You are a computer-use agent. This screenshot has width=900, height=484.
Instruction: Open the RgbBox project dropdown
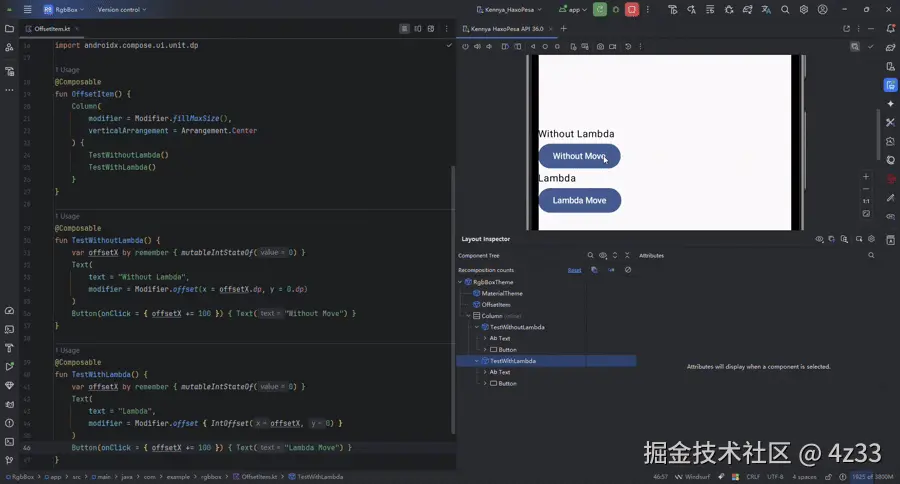[x=63, y=10]
